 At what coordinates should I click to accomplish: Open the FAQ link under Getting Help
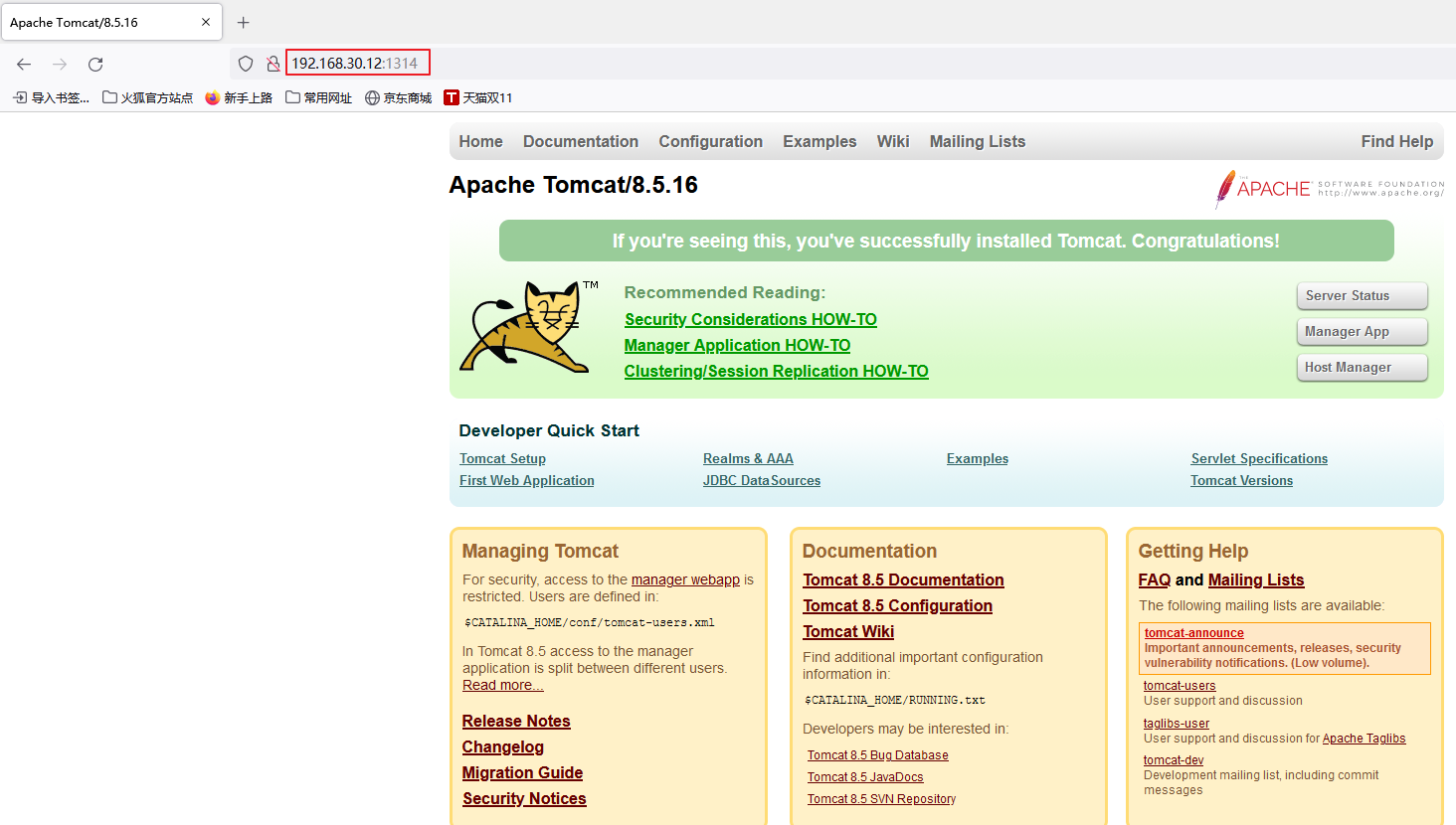pyautogui.click(x=1155, y=579)
